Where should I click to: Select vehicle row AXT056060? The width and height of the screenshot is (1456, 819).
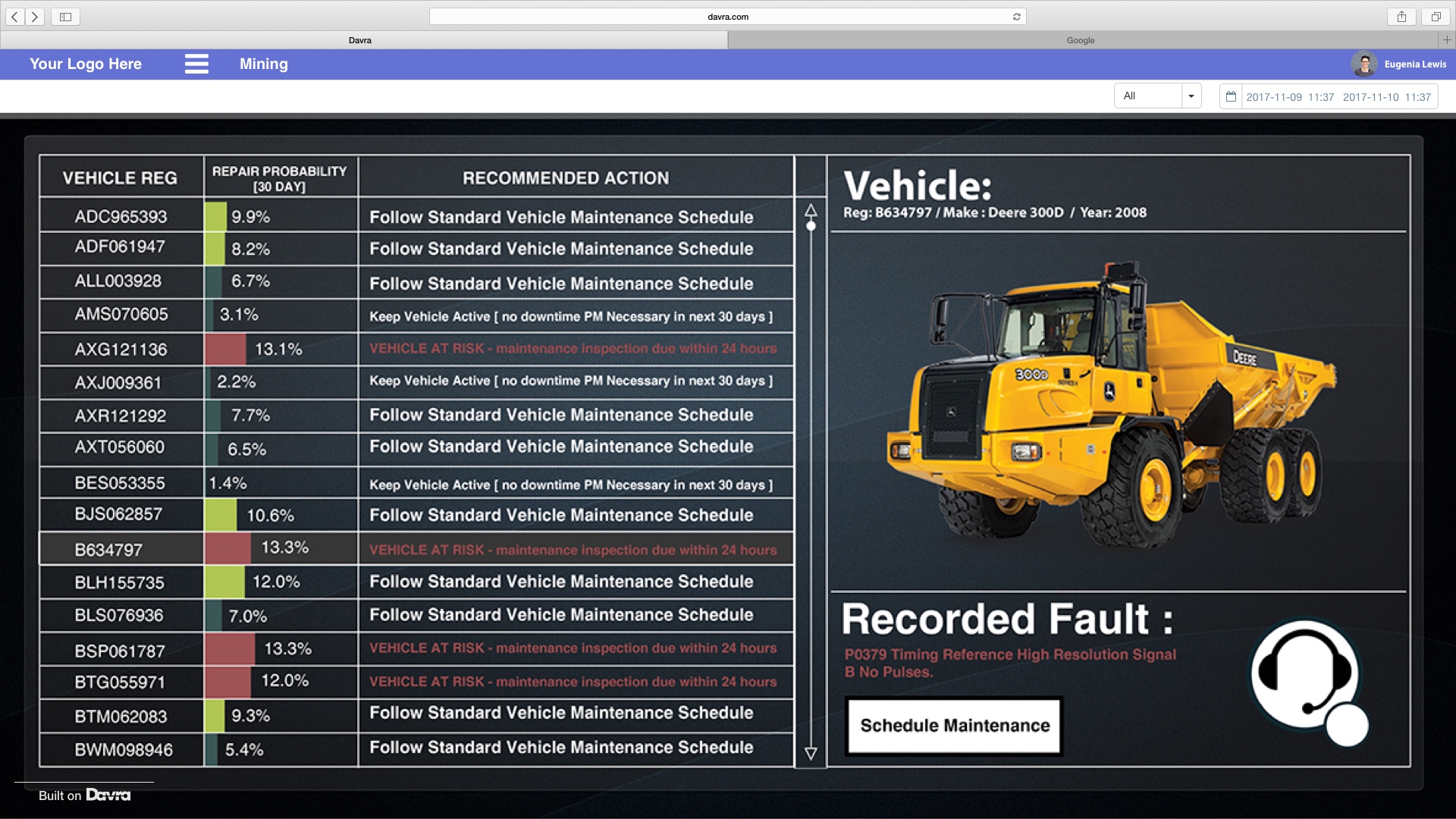coord(416,448)
